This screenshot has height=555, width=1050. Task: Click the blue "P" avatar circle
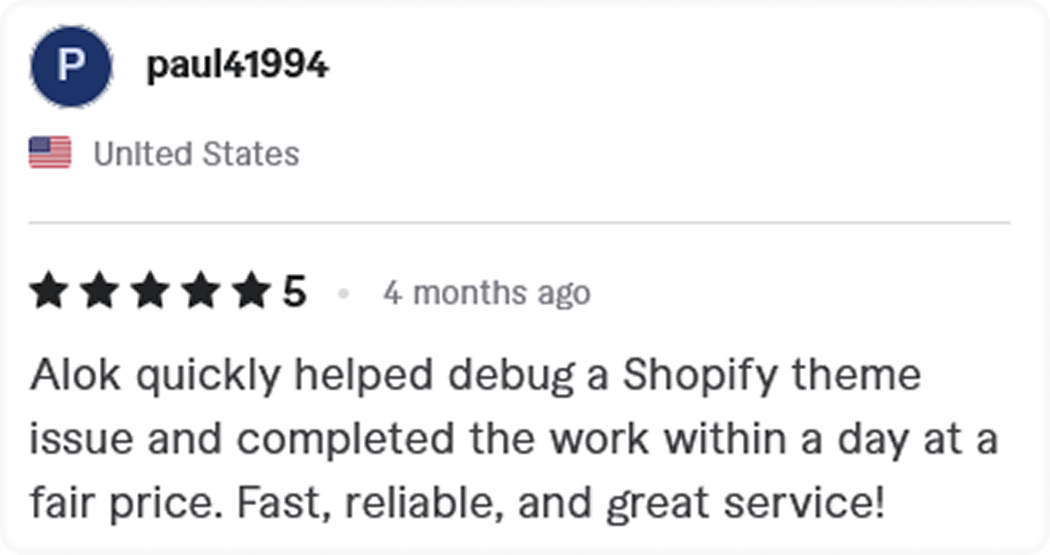68,67
